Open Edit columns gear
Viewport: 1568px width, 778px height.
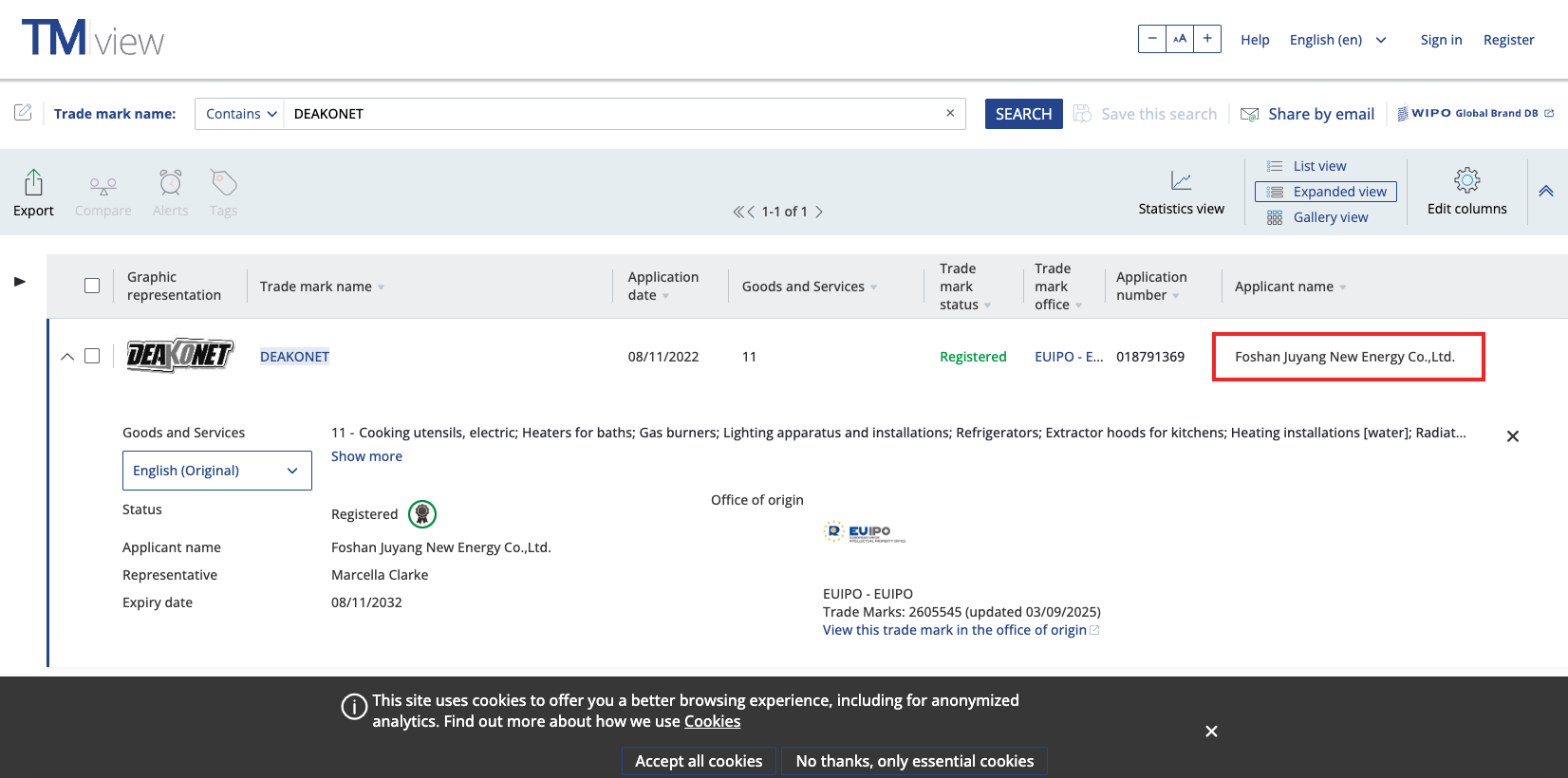click(x=1467, y=179)
